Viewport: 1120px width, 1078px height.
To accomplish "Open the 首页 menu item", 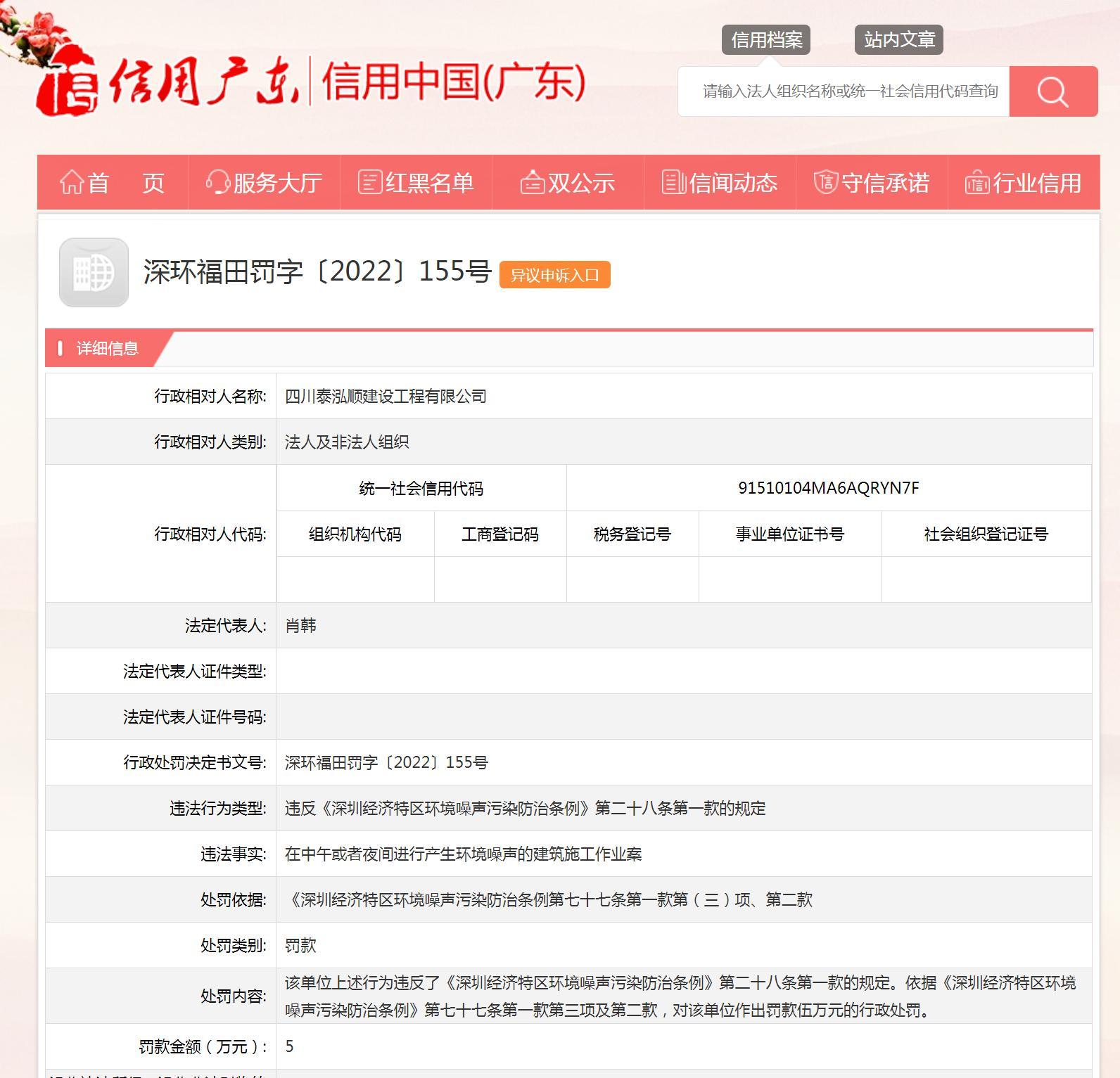I will 113,183.
